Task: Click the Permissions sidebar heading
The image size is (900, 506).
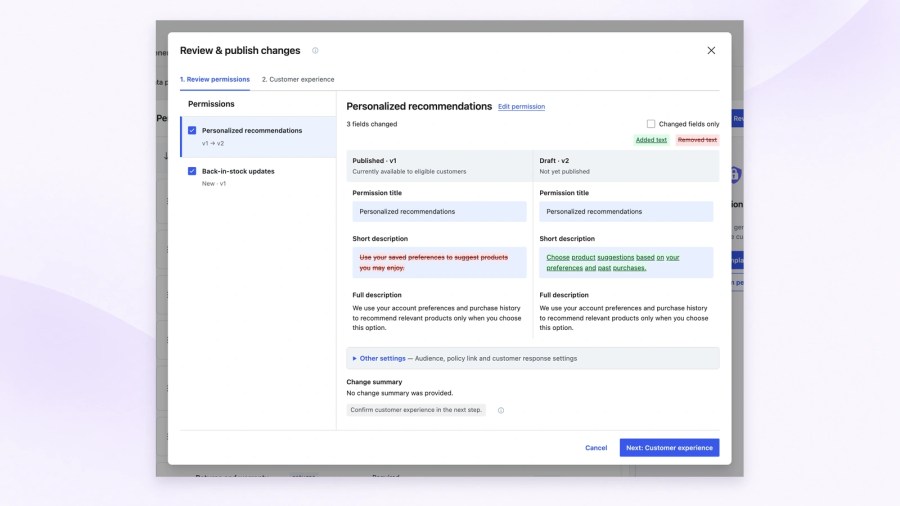Action: 211,104
